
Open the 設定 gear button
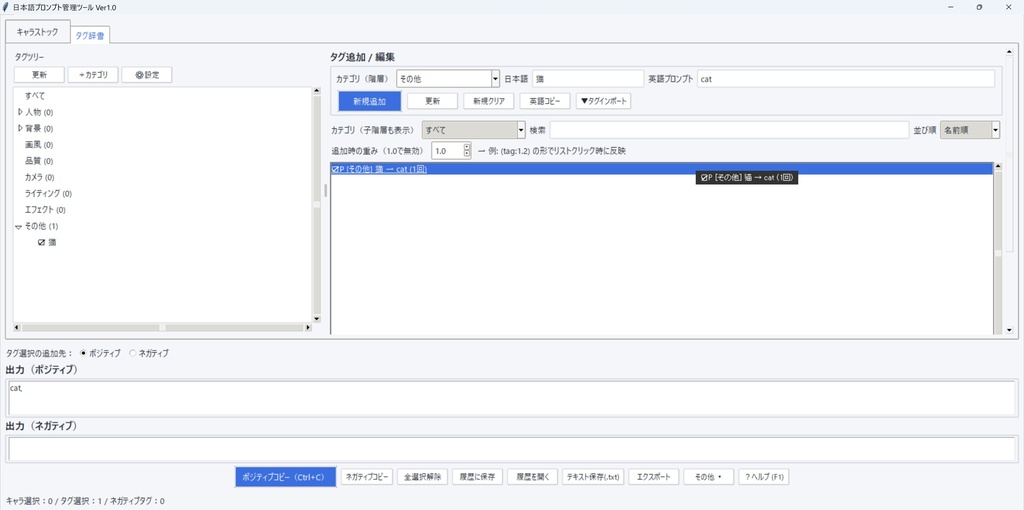click(147, 75)
